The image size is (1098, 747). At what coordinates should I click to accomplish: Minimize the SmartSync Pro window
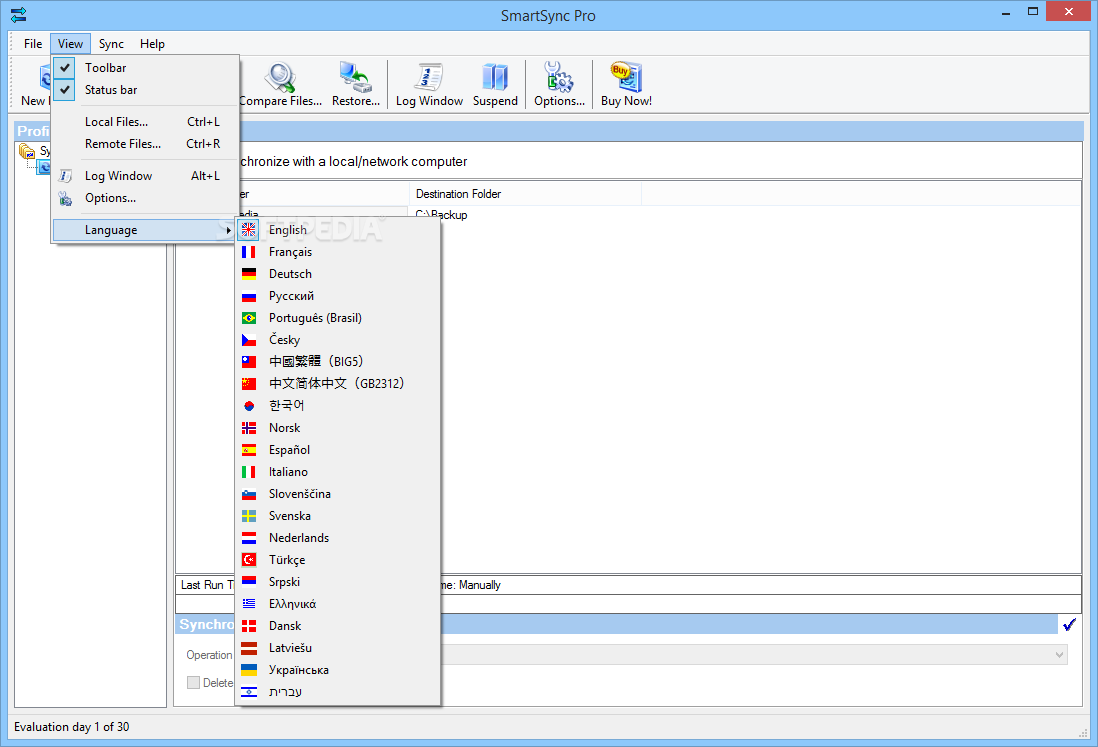[x=1006, y=13]
